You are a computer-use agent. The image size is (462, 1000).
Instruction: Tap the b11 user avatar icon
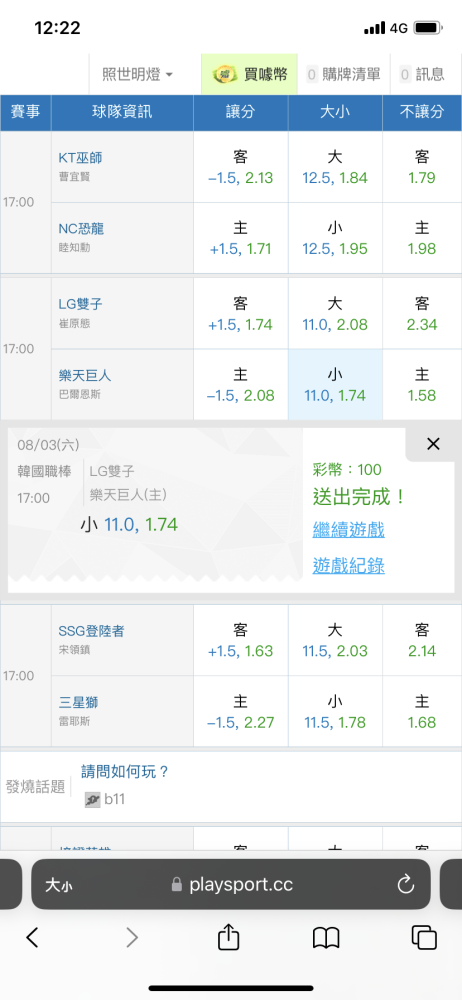[93, 799]
